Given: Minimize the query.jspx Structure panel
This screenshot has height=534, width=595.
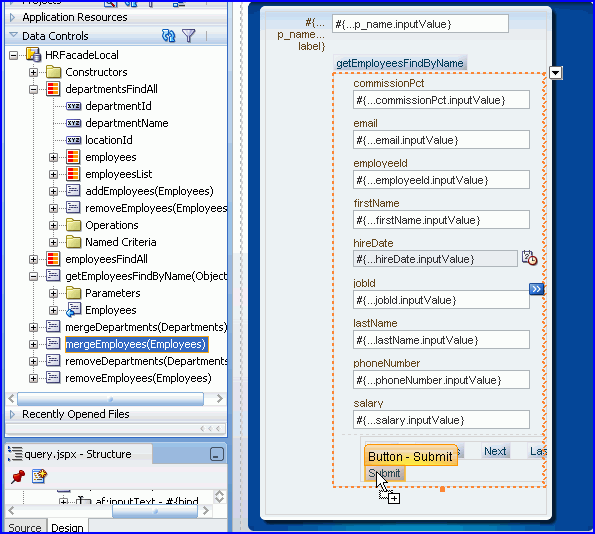Looking at the screenshot, I should point(217,454).
